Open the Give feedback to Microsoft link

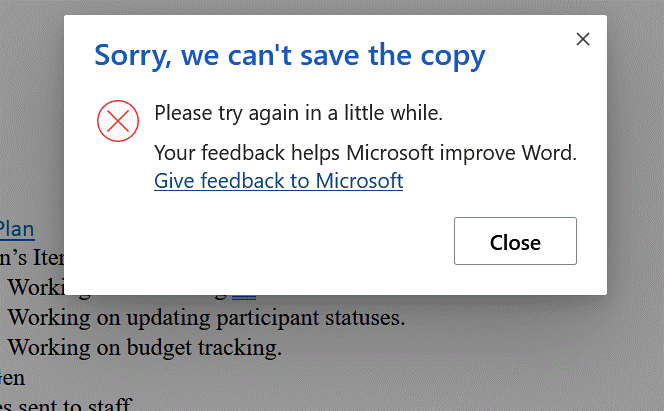pyautogui.click(x=278, y=181)
